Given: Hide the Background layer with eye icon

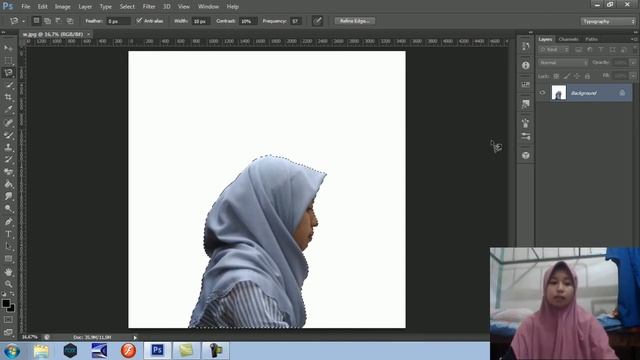Looking at the screenshot, I should pos(542,93).
